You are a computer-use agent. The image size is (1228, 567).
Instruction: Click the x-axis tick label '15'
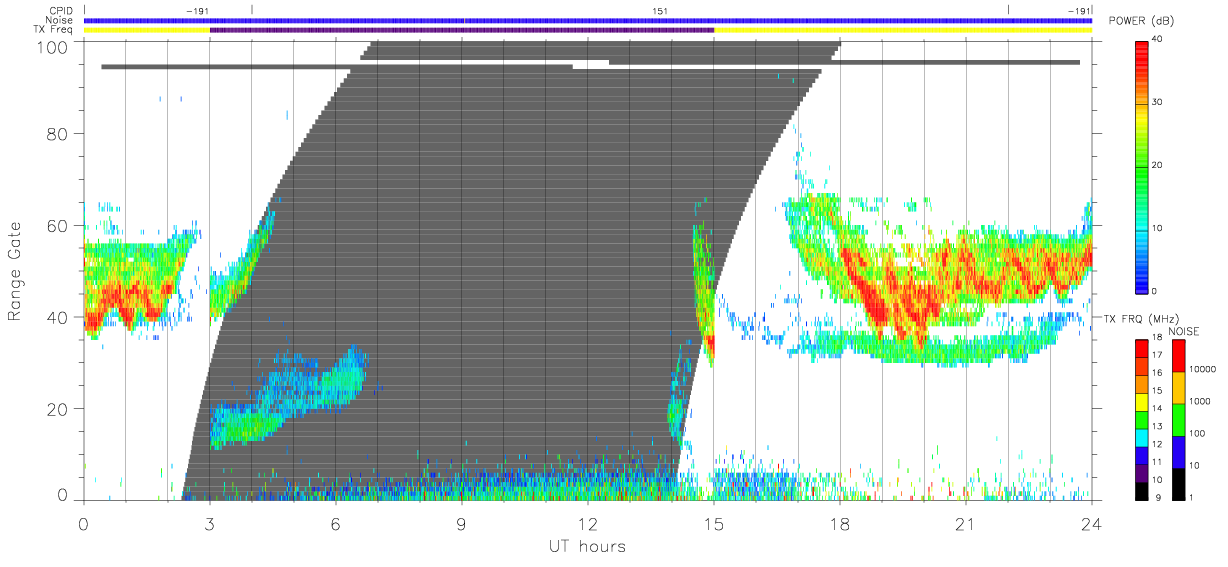point(713,524)
